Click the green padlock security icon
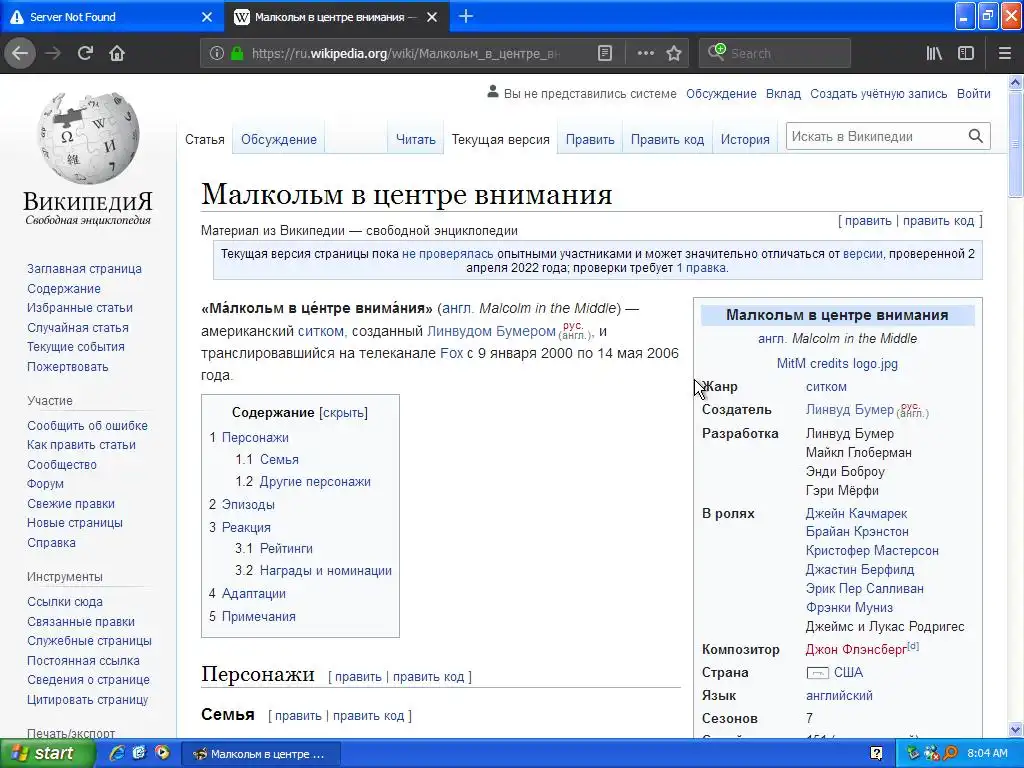This screenshot has height=768, width=1024. (x=237, y=53)
